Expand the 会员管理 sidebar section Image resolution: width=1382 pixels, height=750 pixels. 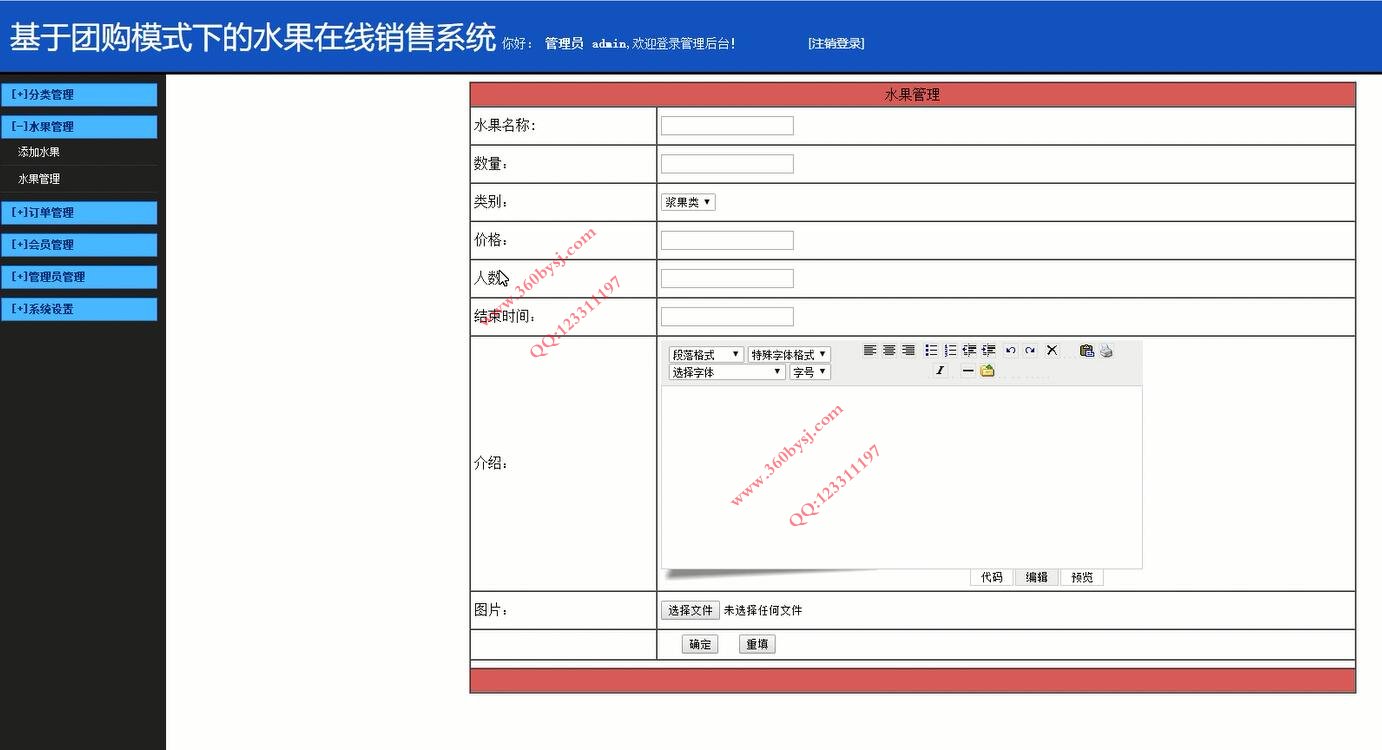79,245
